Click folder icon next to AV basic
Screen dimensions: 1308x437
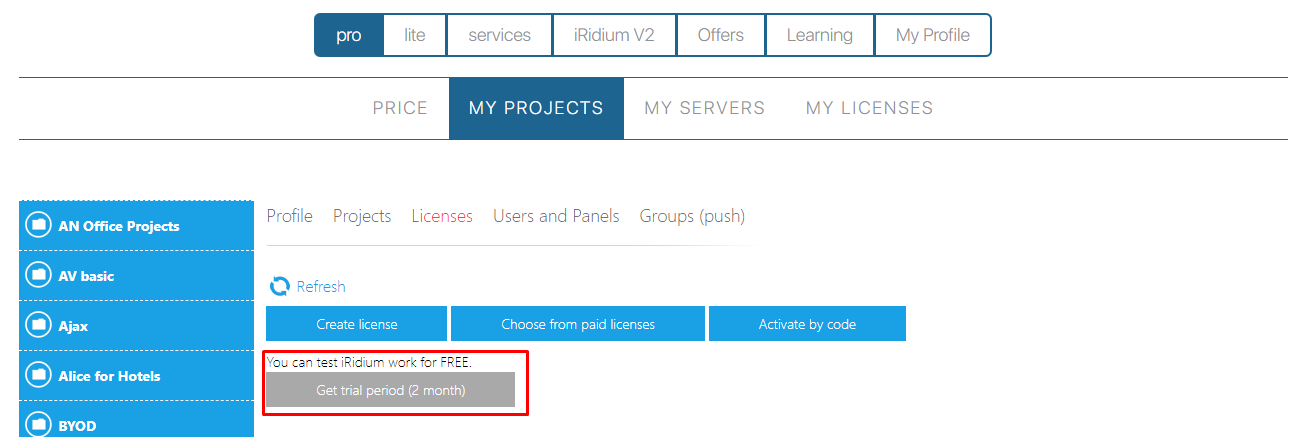[x=38, y=276]
